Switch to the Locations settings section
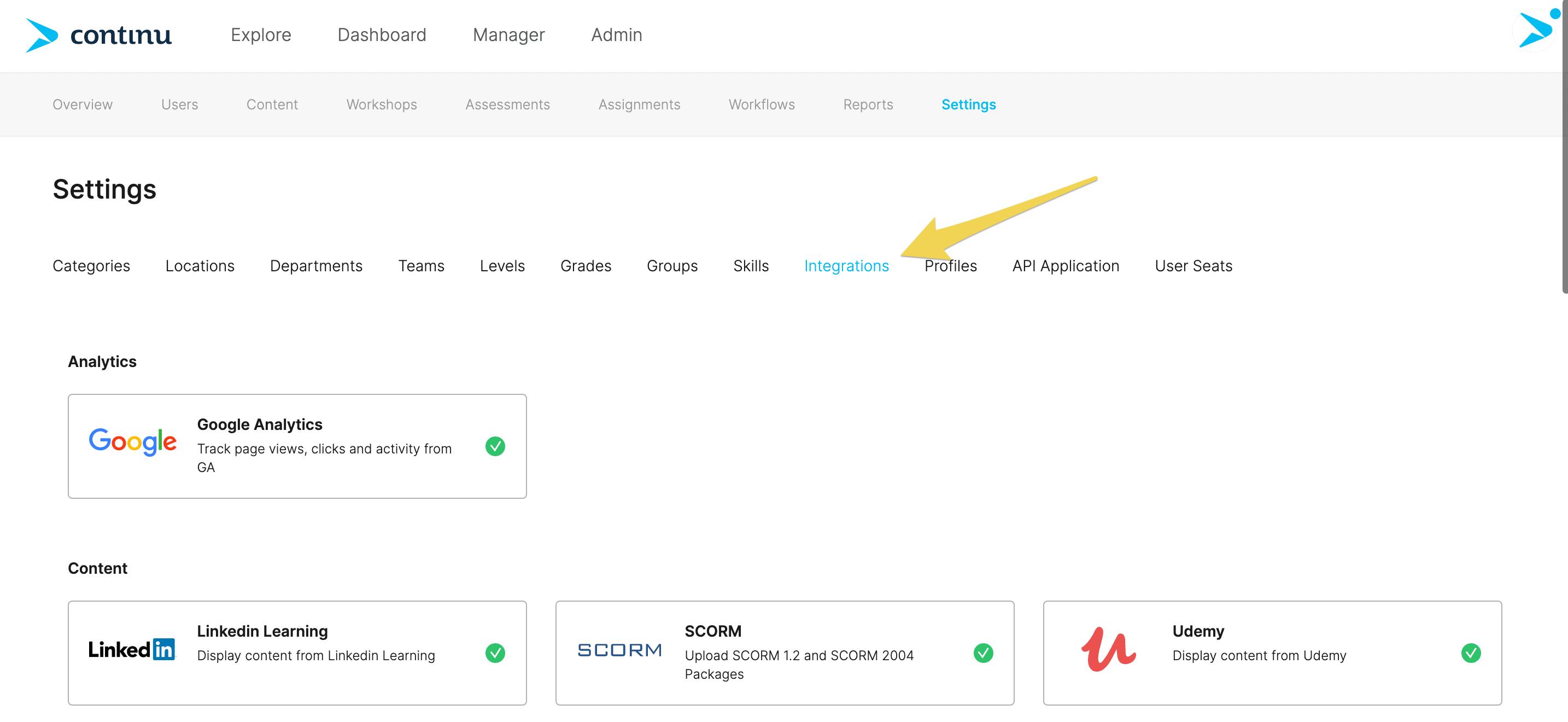Image resolution: width=1568 pixels, height=722 pixels. click(x=200, y=266)
